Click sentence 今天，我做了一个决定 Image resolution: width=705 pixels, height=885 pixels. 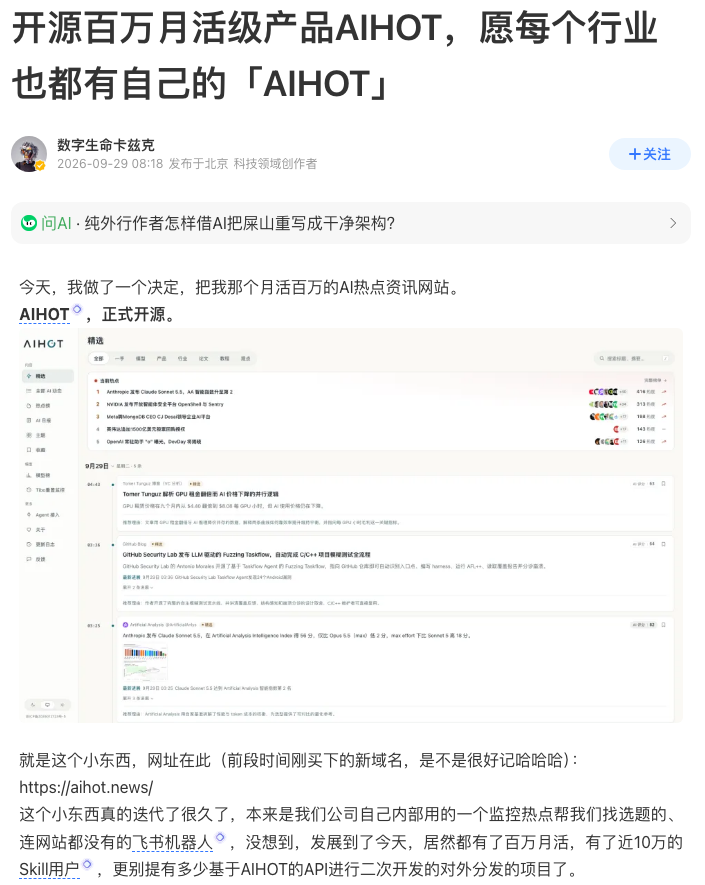click(99, 287)
